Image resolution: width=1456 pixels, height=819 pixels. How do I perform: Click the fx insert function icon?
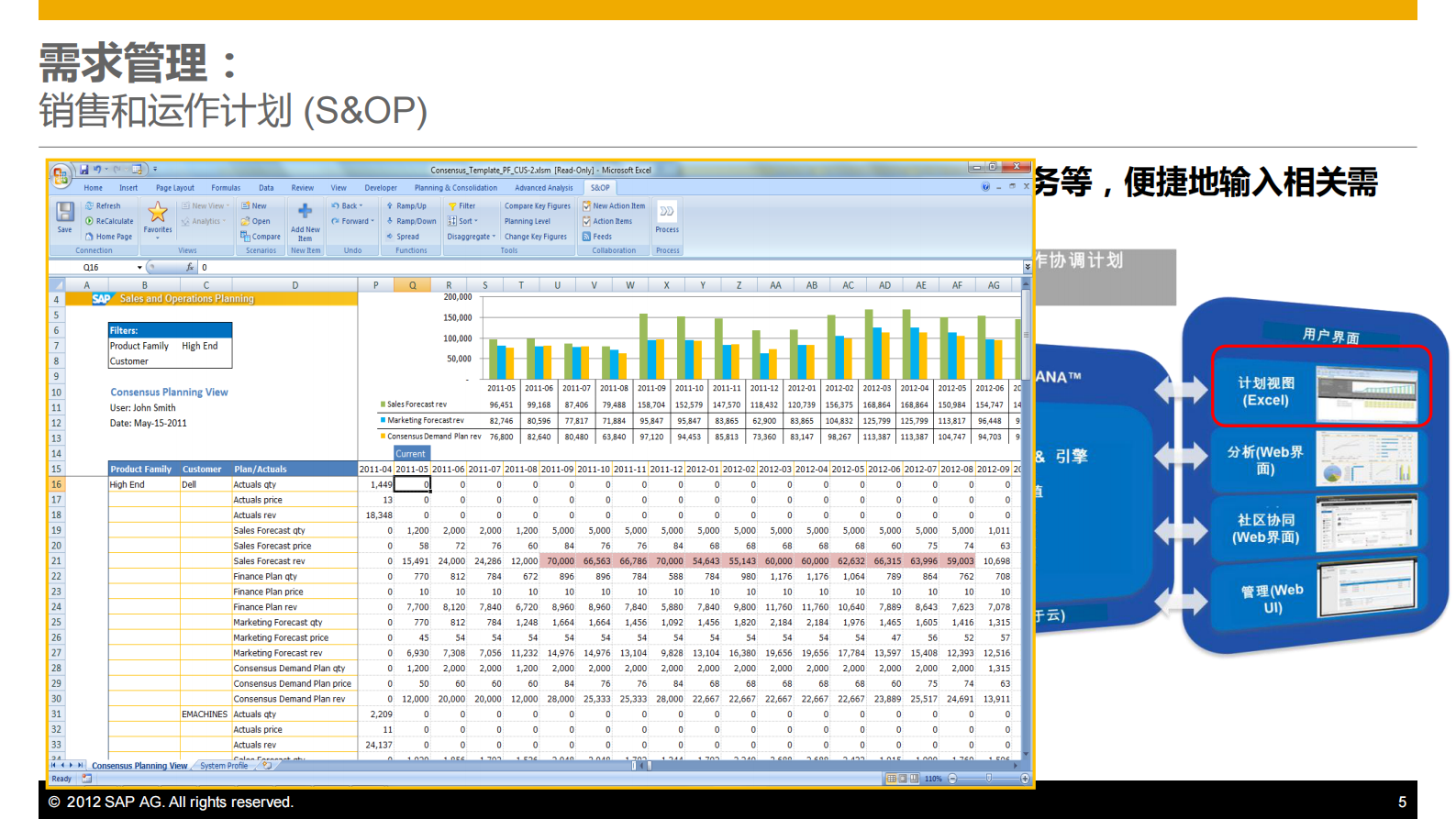point(190,267)
